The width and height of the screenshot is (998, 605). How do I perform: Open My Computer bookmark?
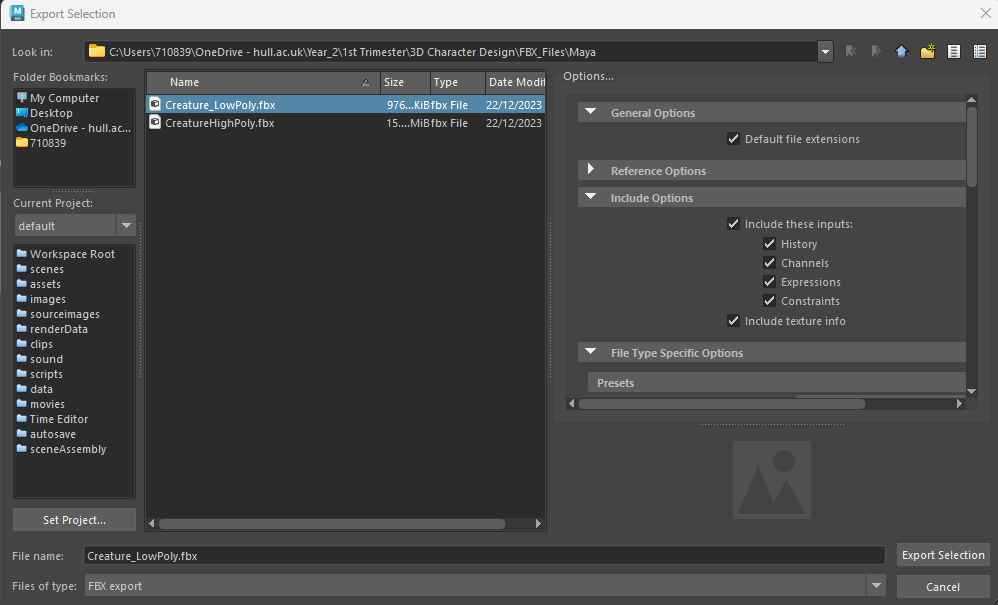[64, 98]
